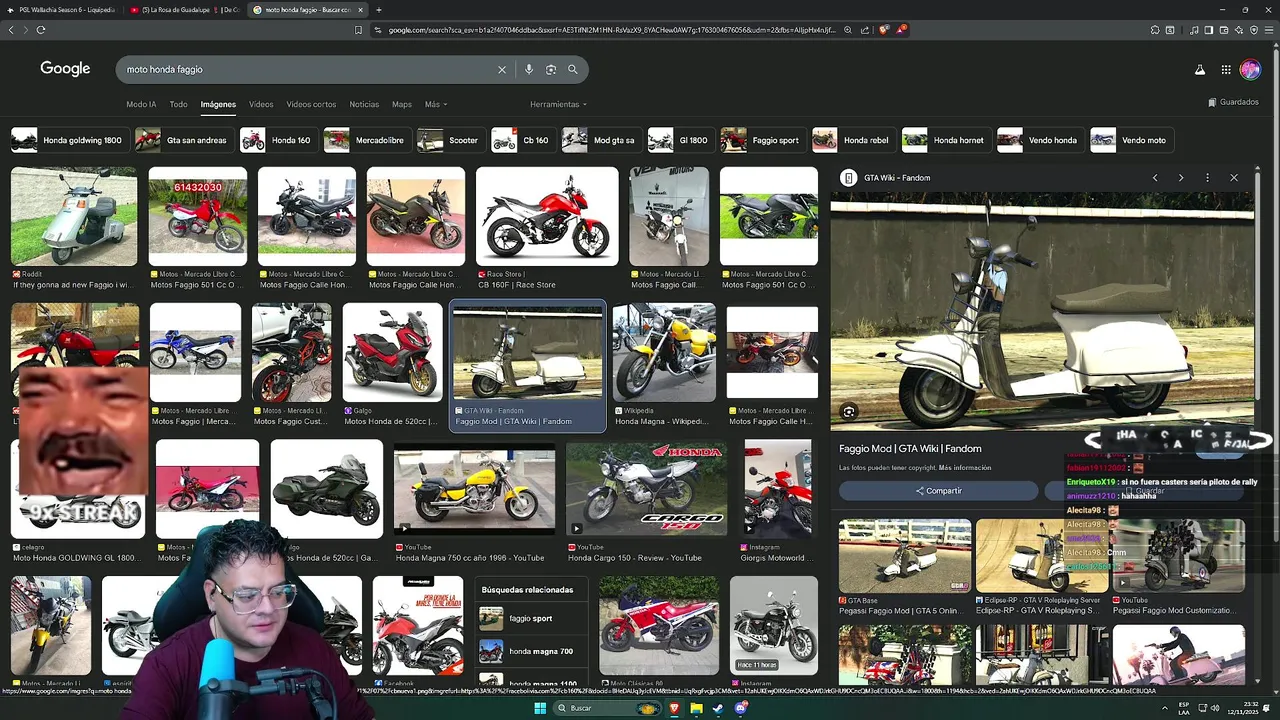The height and width of the screenshot is (720, 1280).
Task: Open Leo AI assistant icon
Action: (x=1238, y=30)
